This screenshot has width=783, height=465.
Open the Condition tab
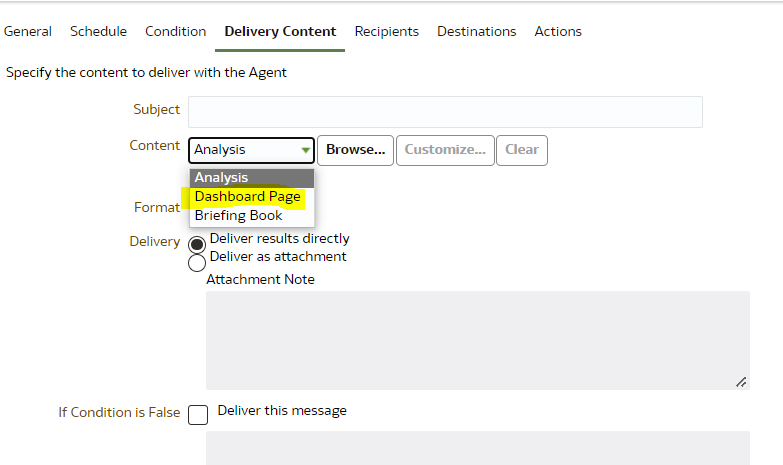tap(175, 31)
